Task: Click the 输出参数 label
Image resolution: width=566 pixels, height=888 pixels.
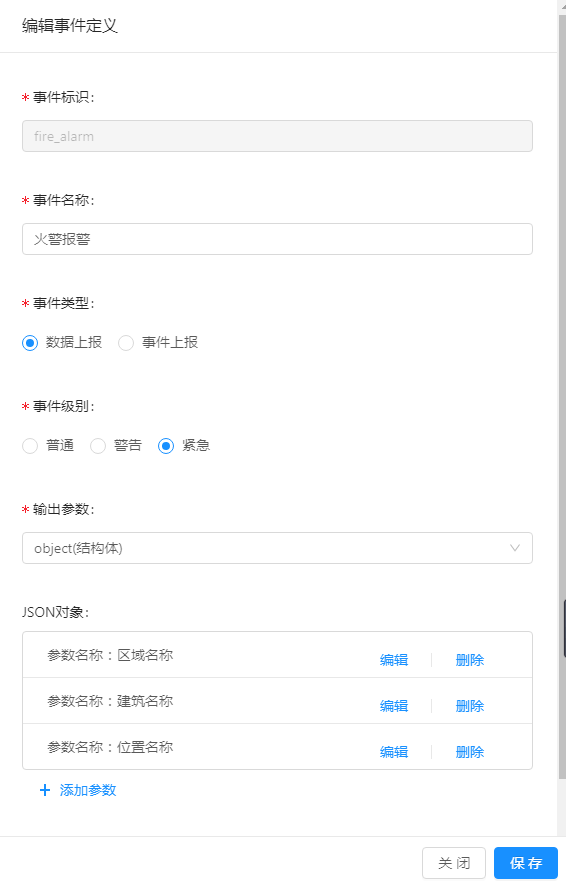Action: (x=63, y=509)
